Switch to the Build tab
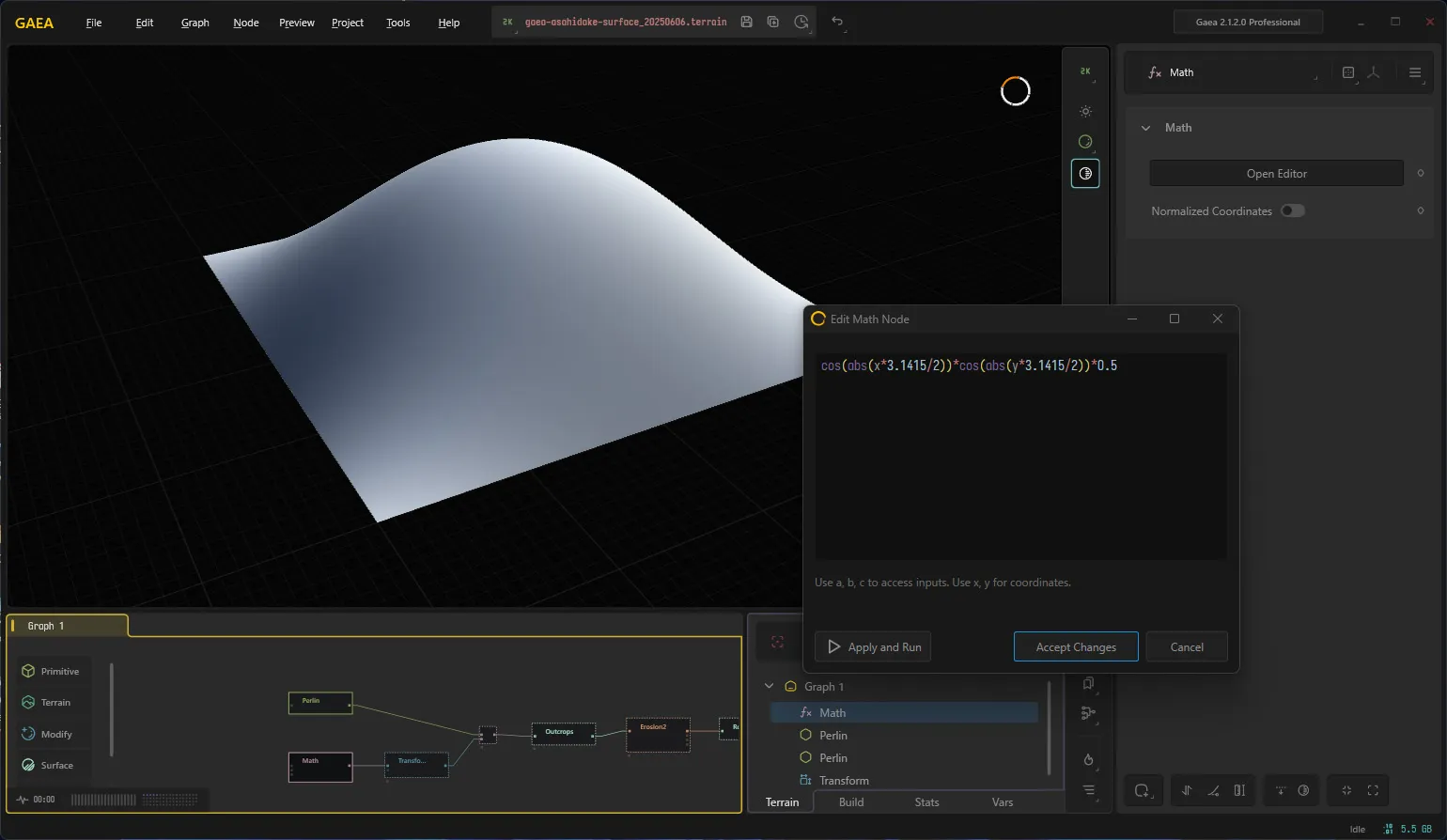Viewport: 1447px width, 840px height. 851,802
